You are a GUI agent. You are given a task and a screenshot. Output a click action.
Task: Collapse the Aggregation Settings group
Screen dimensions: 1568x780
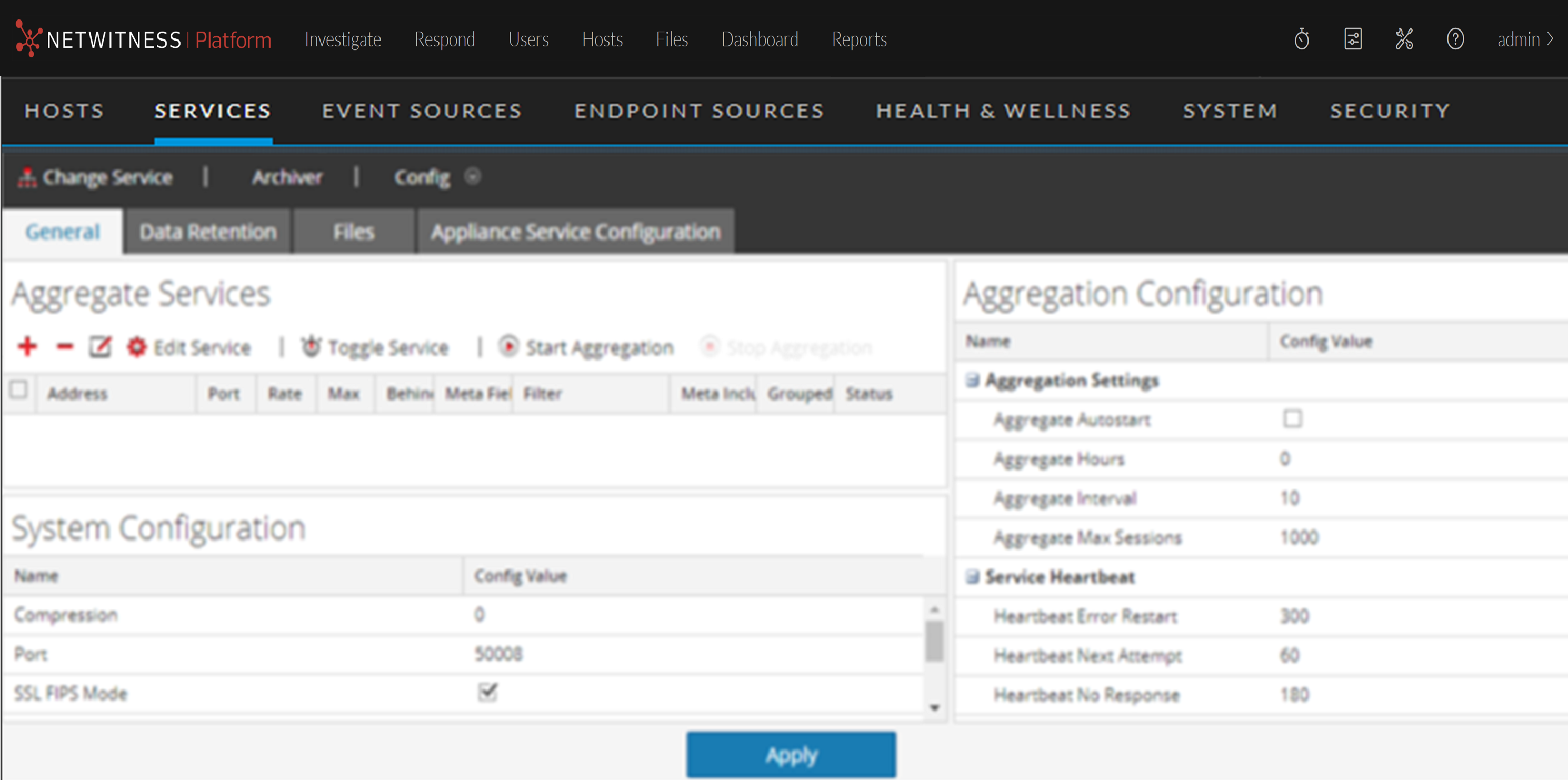pyautogui.click(x=973, y=381)
